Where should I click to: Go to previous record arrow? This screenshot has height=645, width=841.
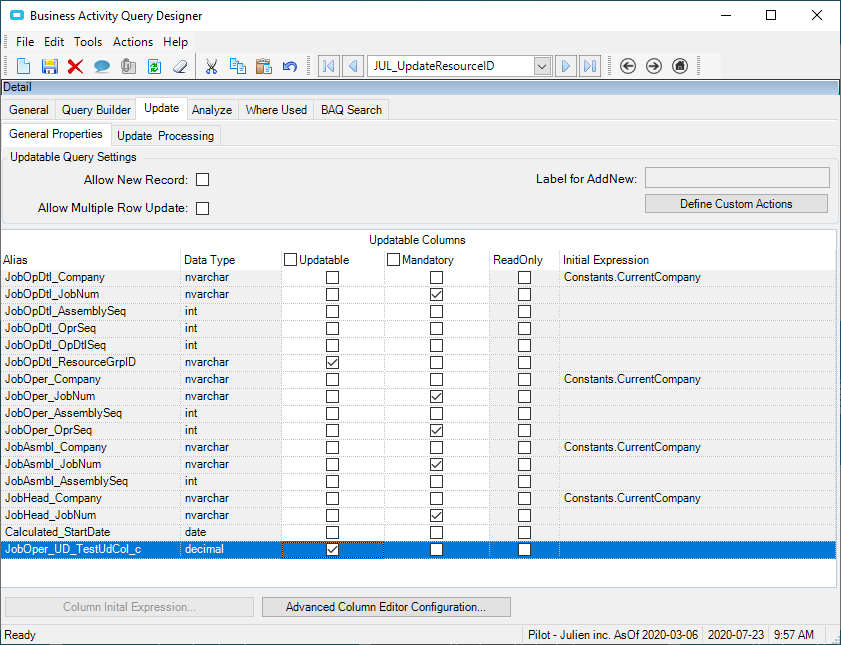click(x=353, y=66)
